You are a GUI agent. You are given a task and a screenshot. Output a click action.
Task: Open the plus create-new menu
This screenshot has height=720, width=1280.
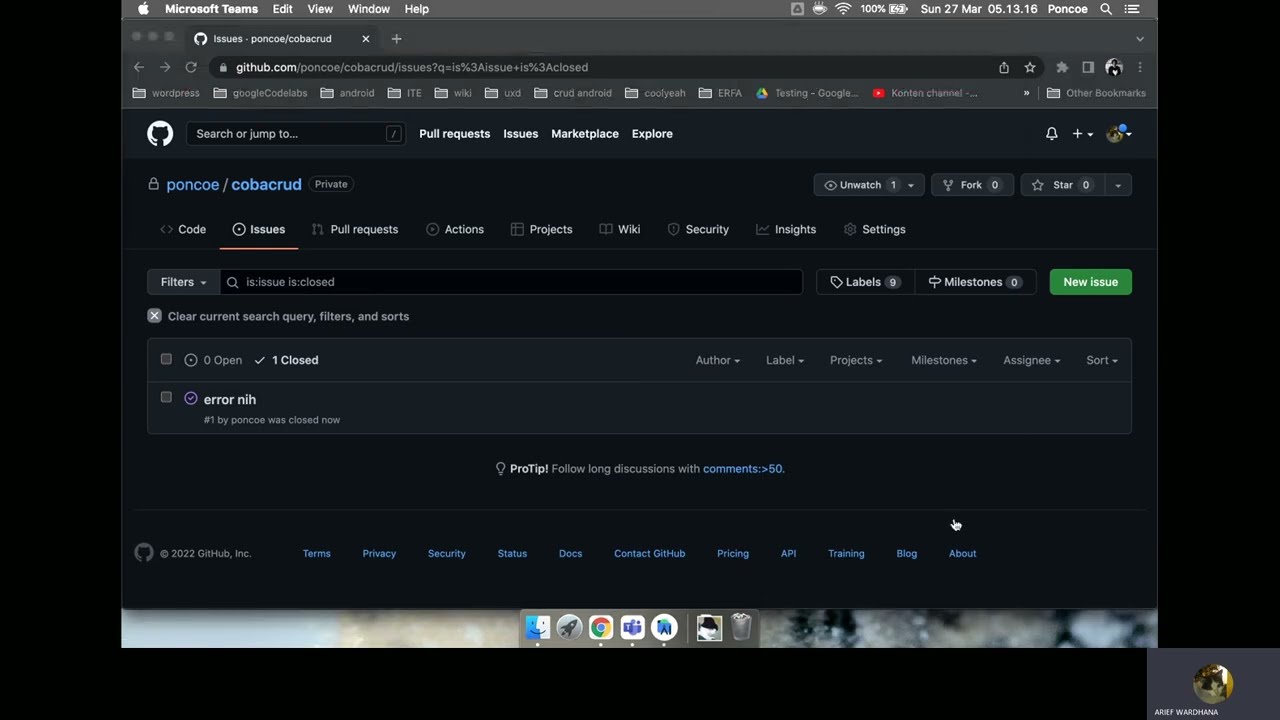pos(1082,133)
